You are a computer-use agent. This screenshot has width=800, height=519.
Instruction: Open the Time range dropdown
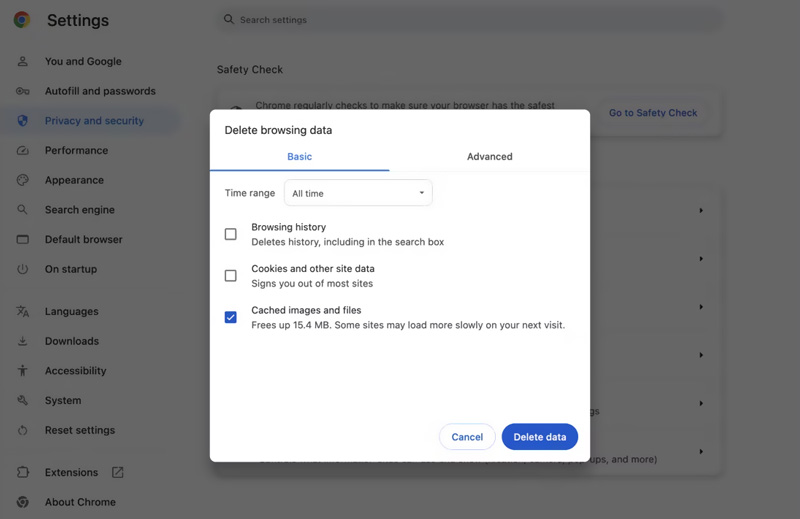(358, 193)
